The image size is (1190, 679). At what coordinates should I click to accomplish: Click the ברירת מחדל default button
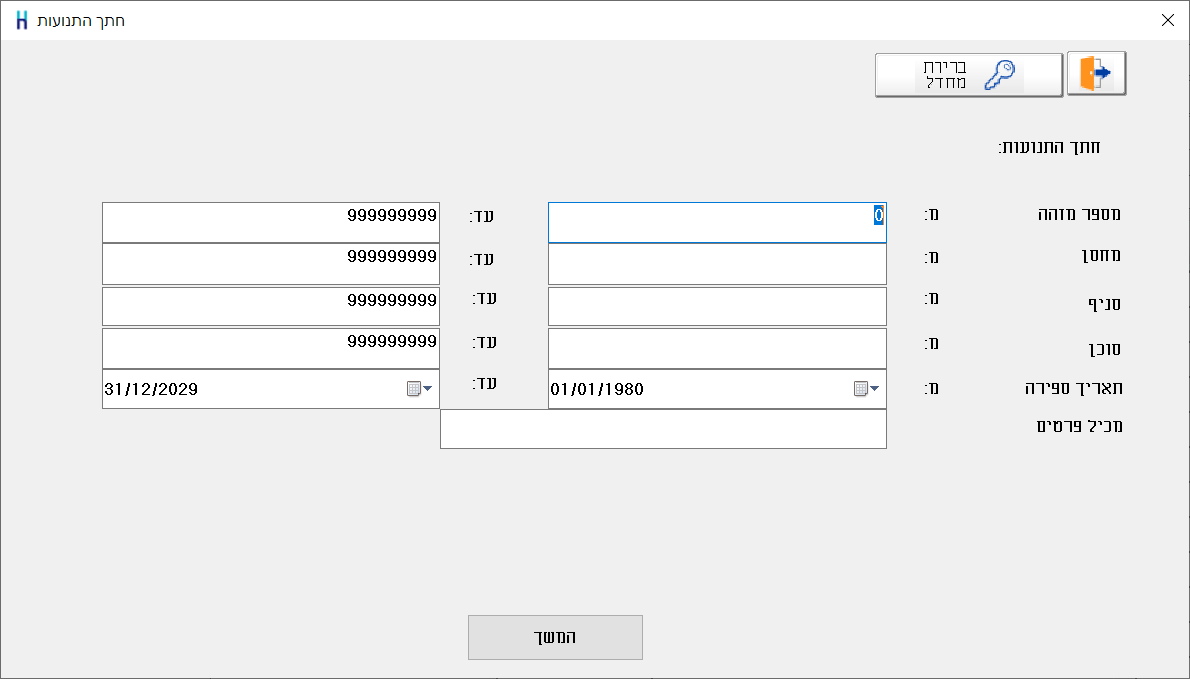coord(968,75)
